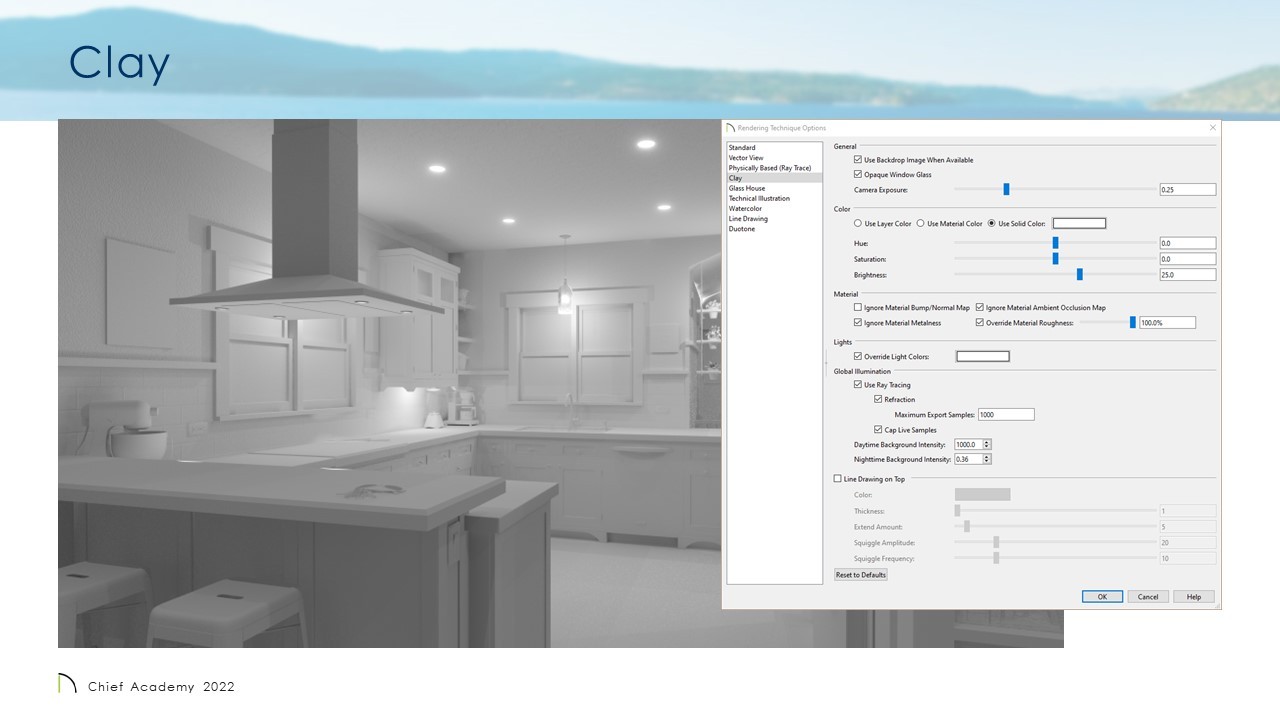Viewport: 1280px width, 720px height.
Task: Click the Camera Exposure slider handle
Action: click(1006, 189)
